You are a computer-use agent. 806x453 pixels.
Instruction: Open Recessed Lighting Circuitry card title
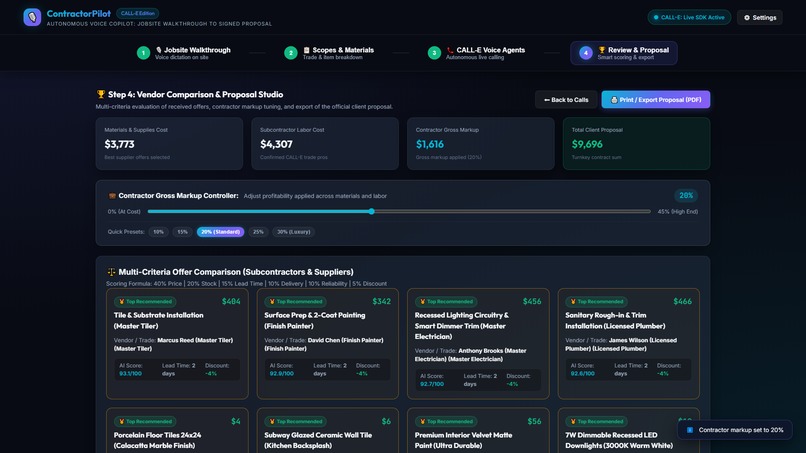pos(462,326)
